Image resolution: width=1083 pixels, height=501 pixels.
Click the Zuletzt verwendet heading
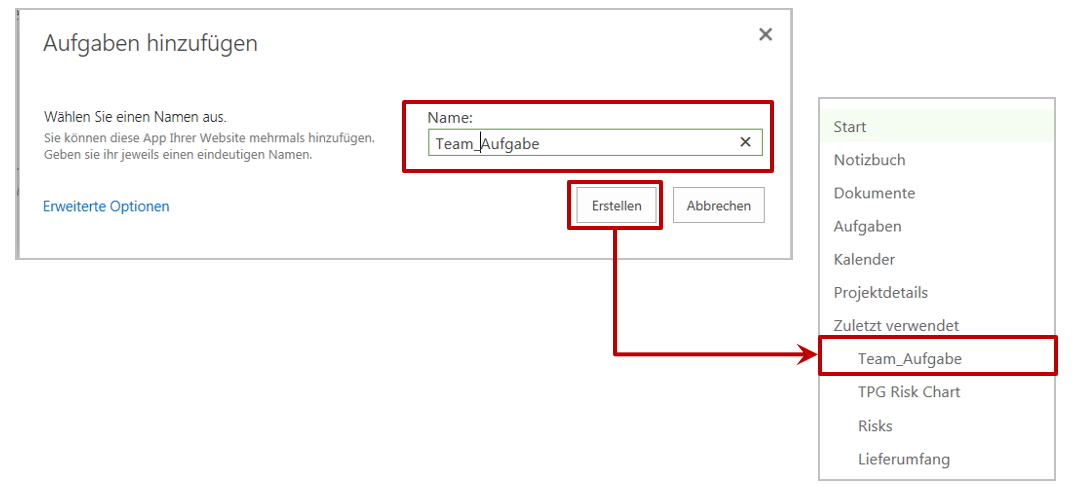click(x=896, y=325)
